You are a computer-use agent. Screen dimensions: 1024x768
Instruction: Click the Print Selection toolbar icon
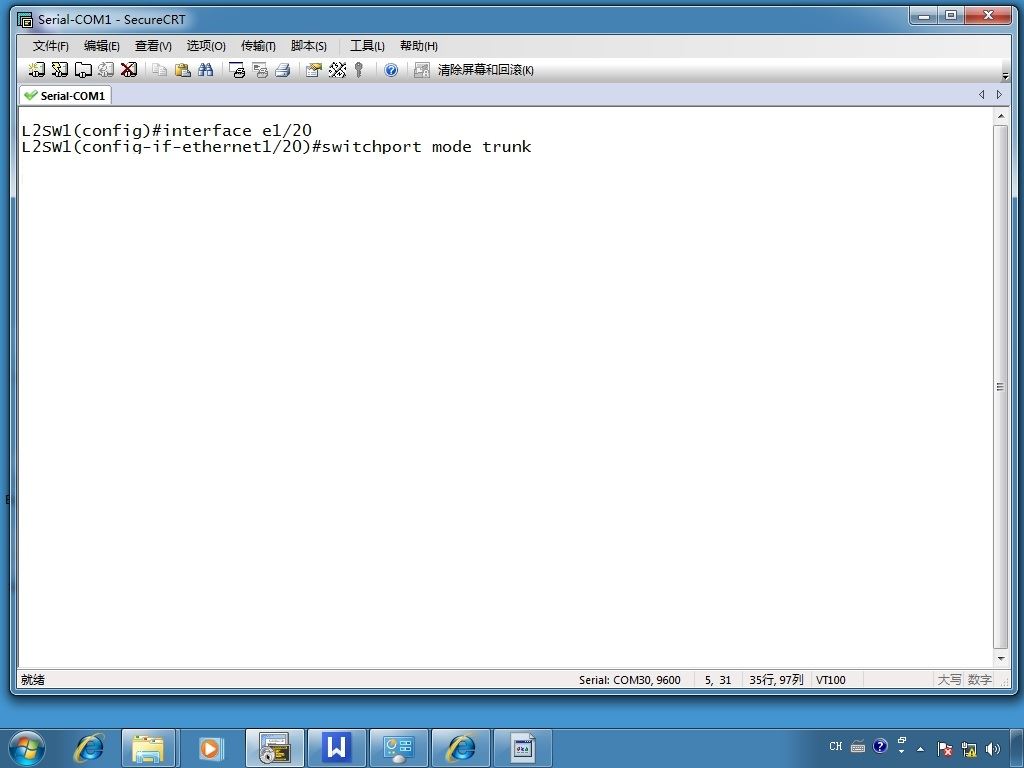260,70
